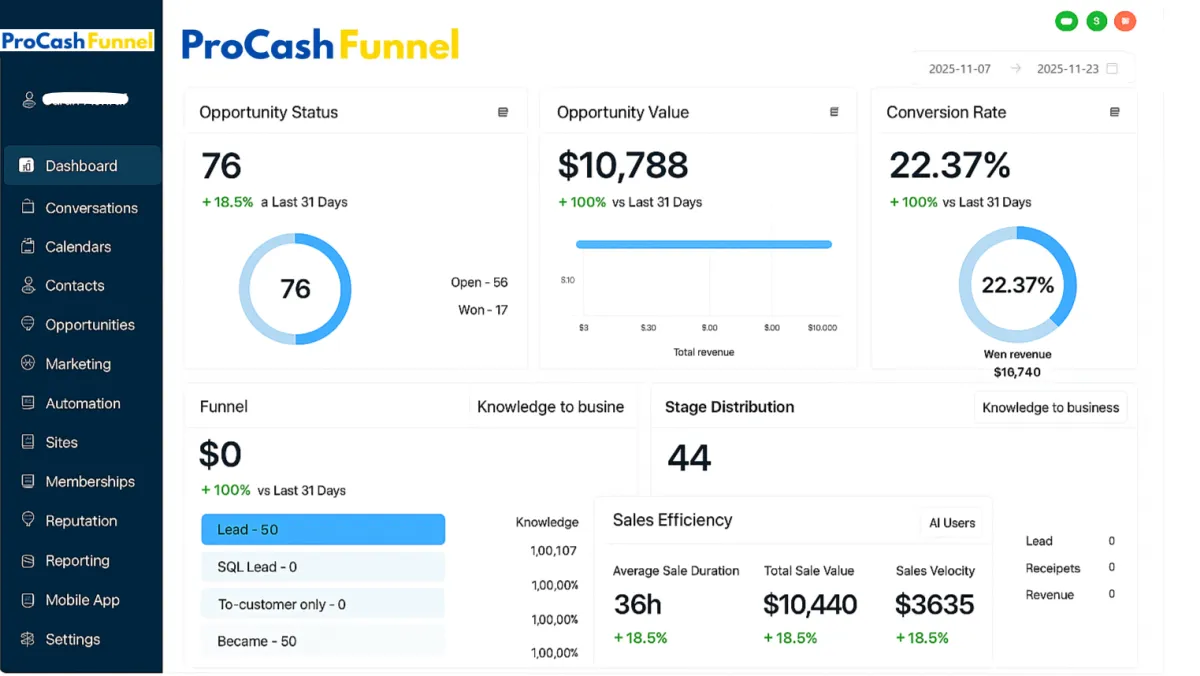1200x676 pixels.
Task: Click the 'Receipets' stage row label
Action: click(1053, 568)
